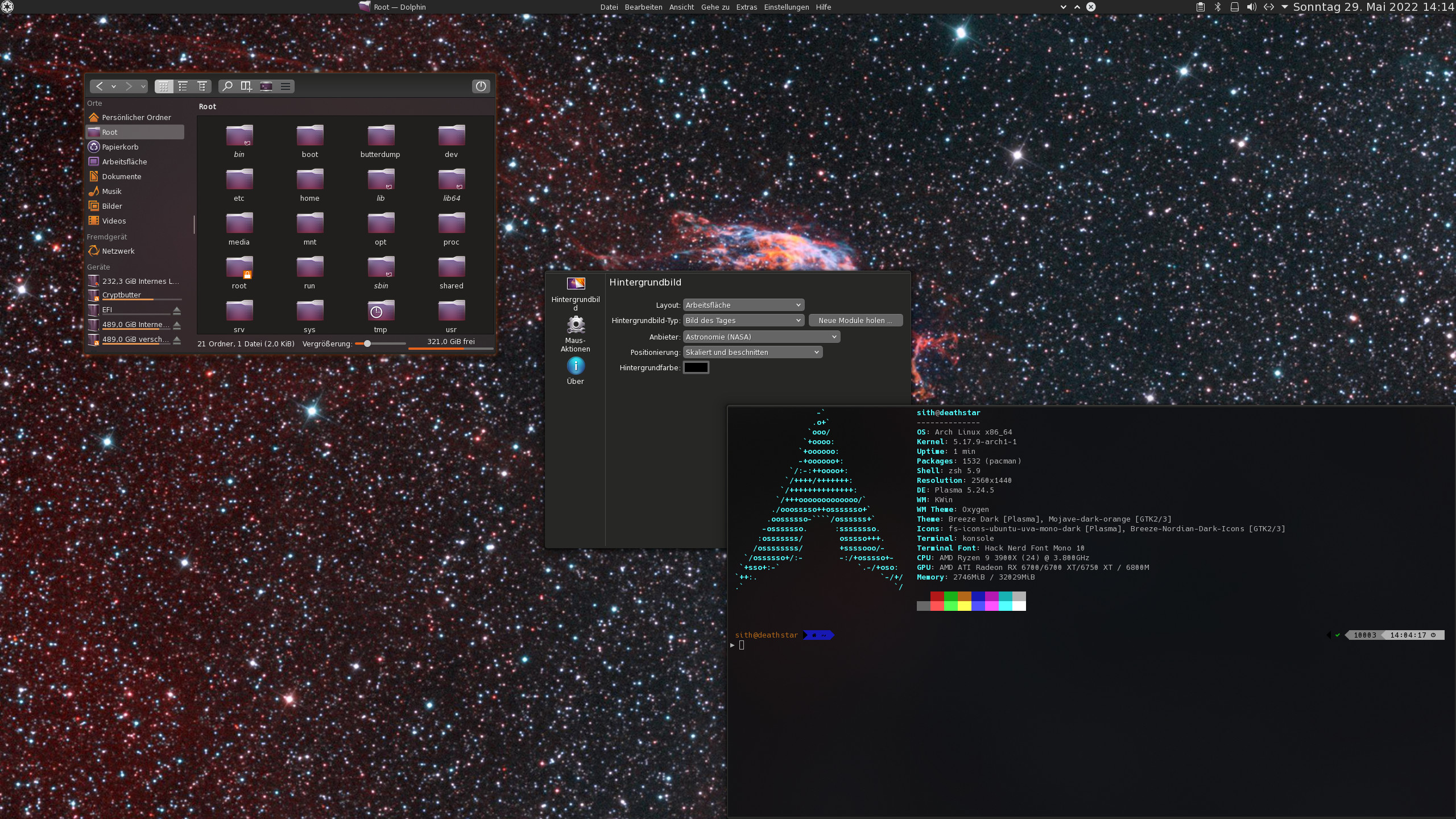This screenshot has width=1456, height=819.
Task: Click the Hintergrundfarbe black color swatch
Action: tap(696, 367)
